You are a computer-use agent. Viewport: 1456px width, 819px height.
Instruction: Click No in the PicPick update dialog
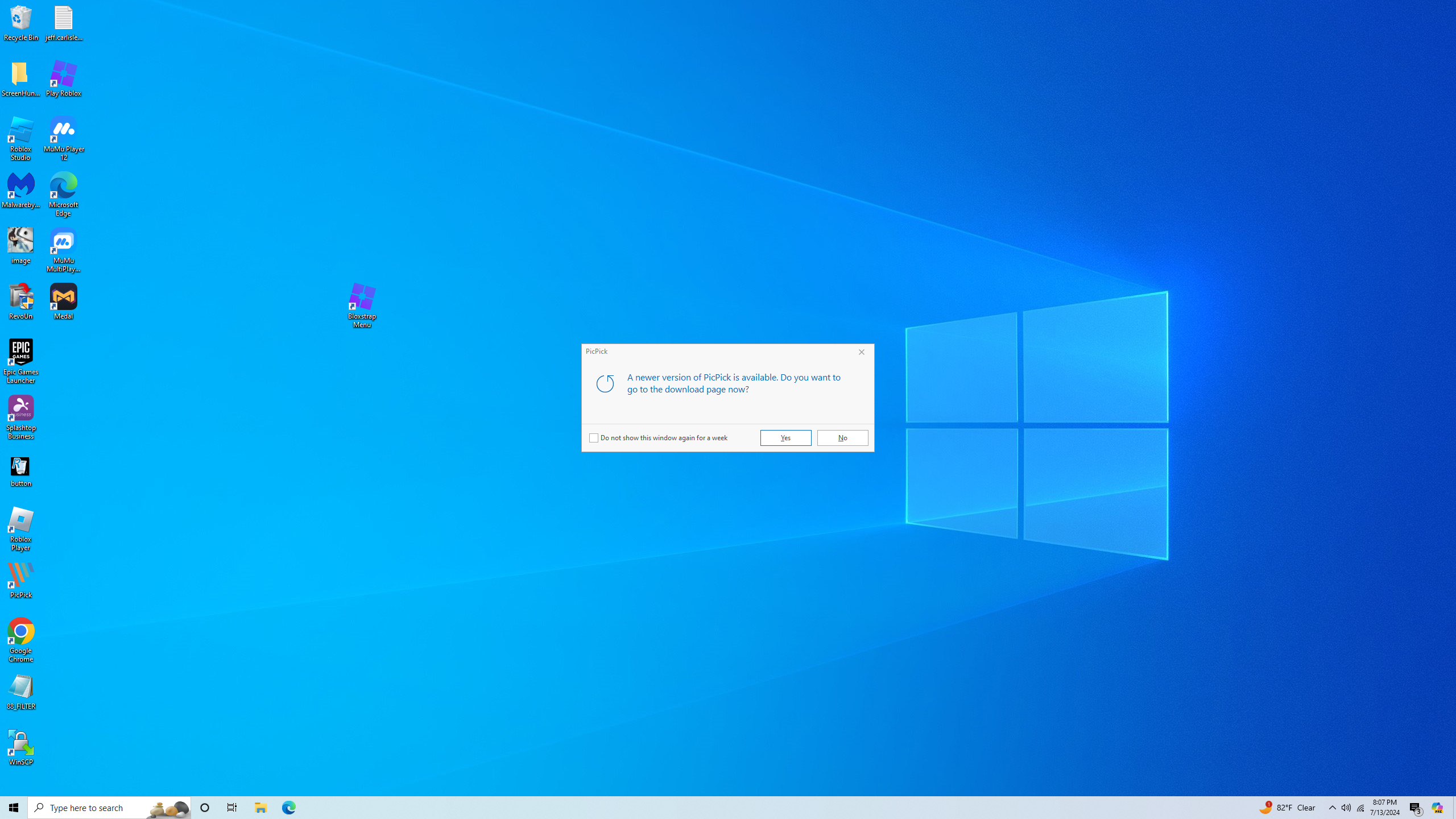[x=842, y=438]
